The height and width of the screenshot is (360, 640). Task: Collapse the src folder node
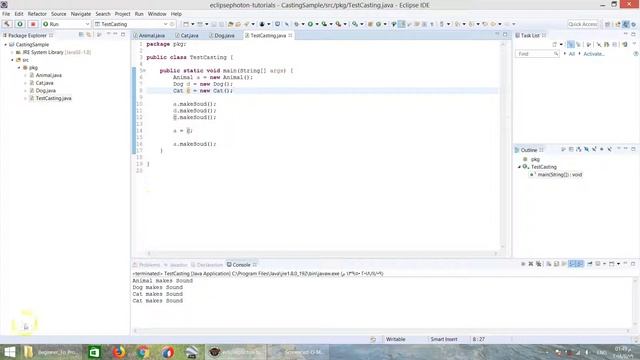click(12, 60)
